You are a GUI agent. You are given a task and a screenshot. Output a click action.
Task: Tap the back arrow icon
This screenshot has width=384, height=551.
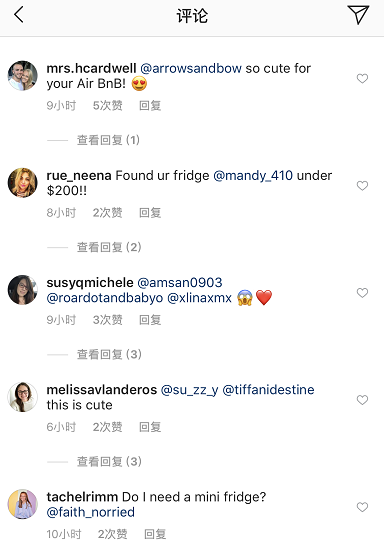point(19,15)
